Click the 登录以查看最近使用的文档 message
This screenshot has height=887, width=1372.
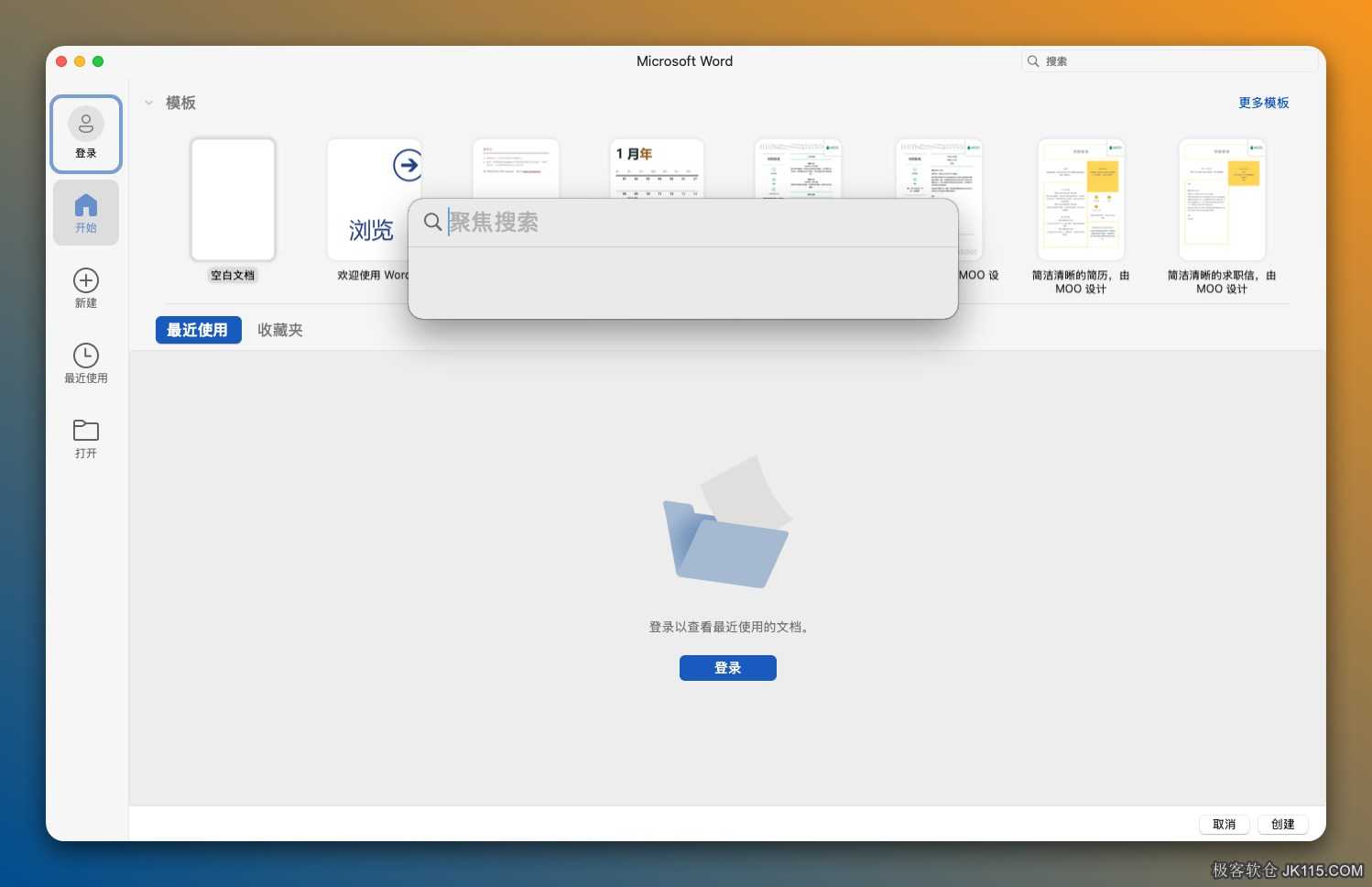[x=728, y=627]
